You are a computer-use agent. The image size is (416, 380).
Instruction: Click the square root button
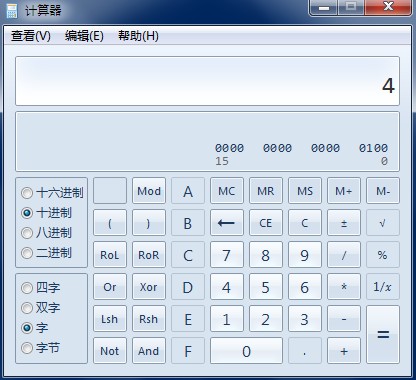click(x=383, y=223)
